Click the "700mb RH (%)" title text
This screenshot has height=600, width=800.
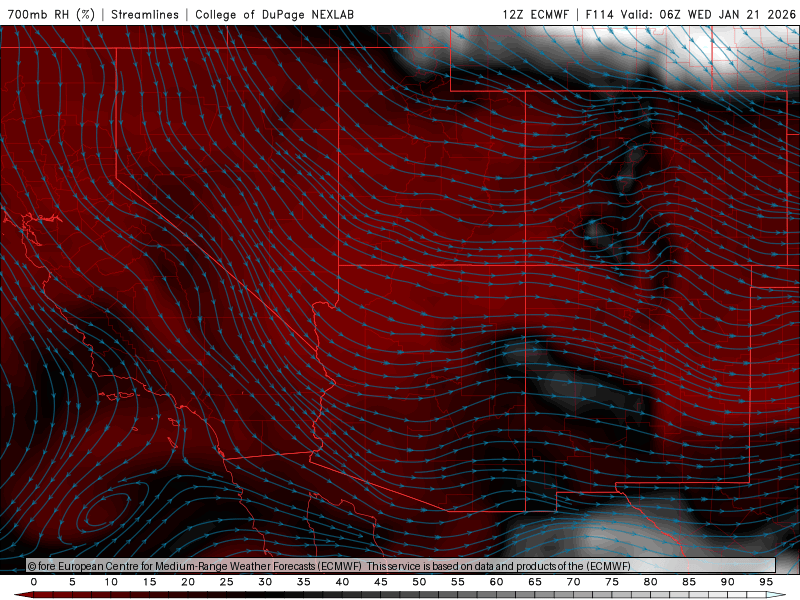(51, 14)
